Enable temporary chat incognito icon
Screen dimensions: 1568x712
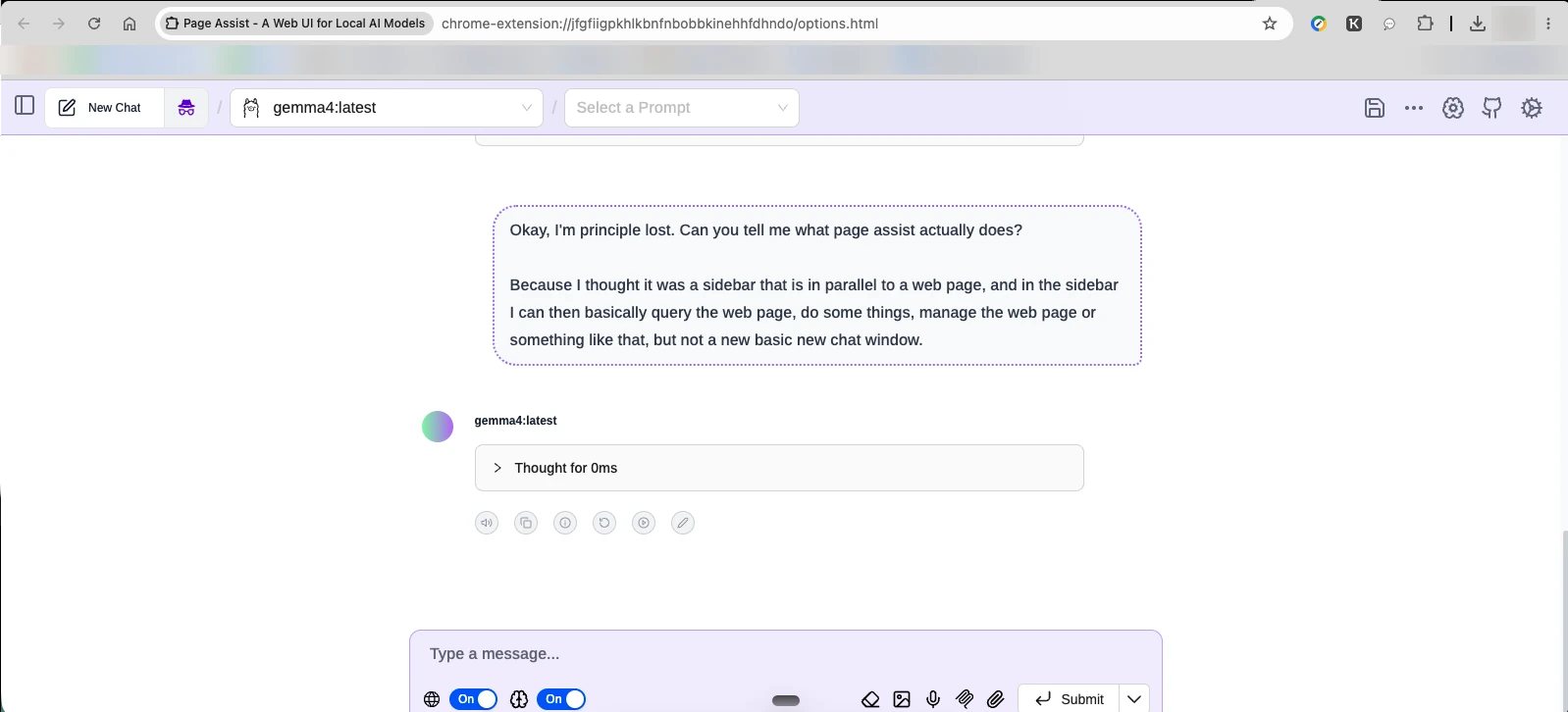click(x=186, y=108)
